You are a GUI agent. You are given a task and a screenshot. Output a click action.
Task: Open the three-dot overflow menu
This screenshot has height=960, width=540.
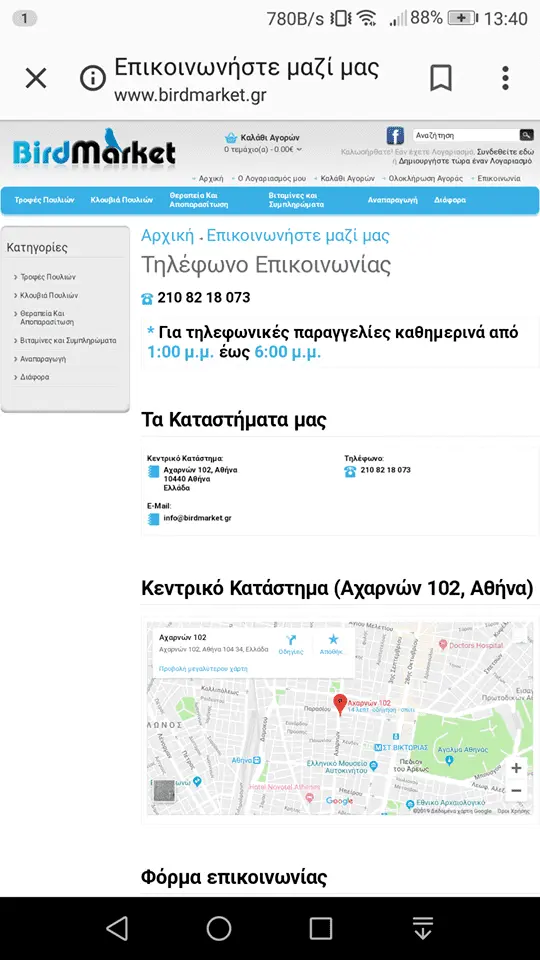505,78
